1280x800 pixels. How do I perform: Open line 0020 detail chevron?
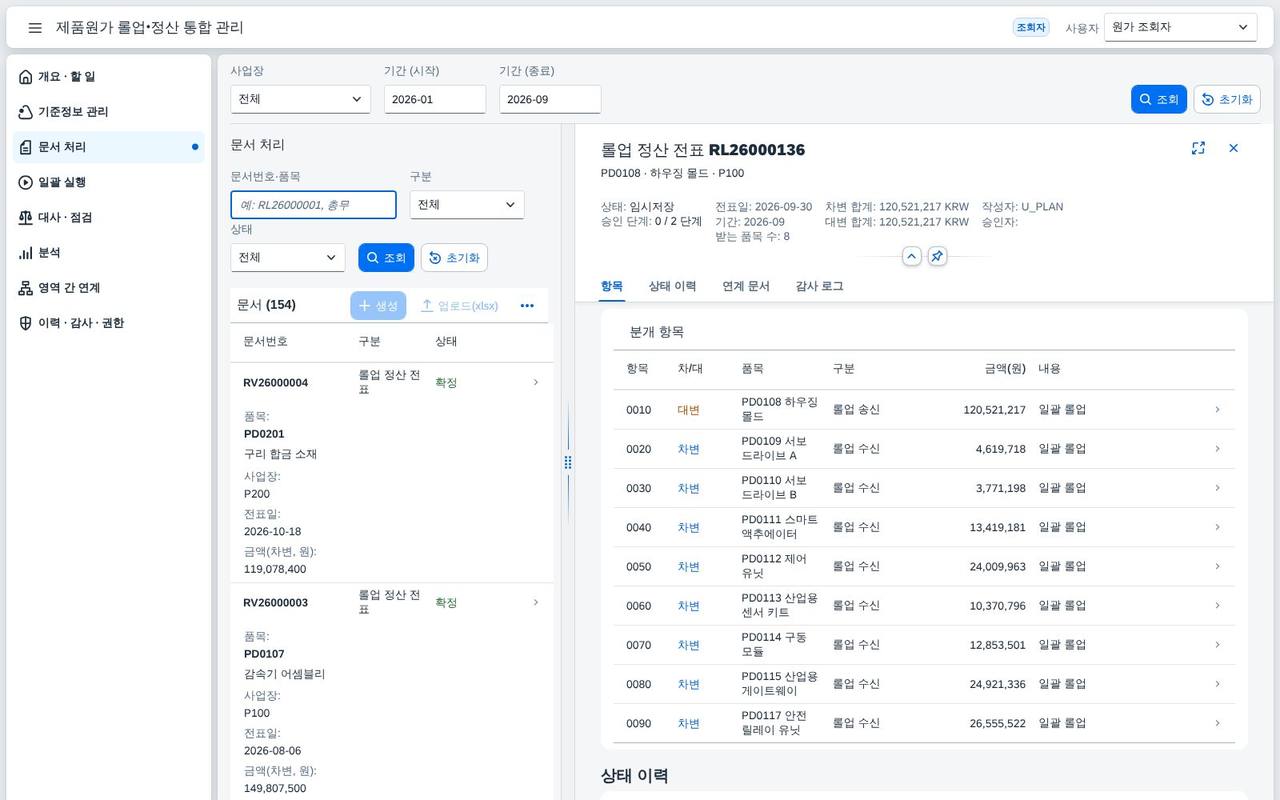pyautogui.click(x=1217, y=449)
